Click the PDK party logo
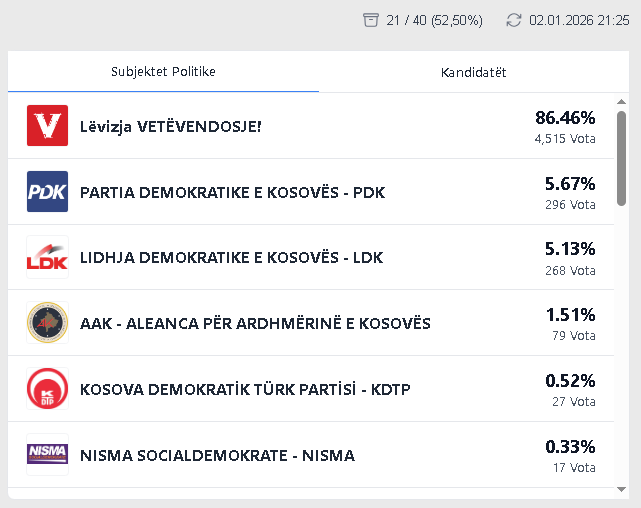 [x=47, y=191]
